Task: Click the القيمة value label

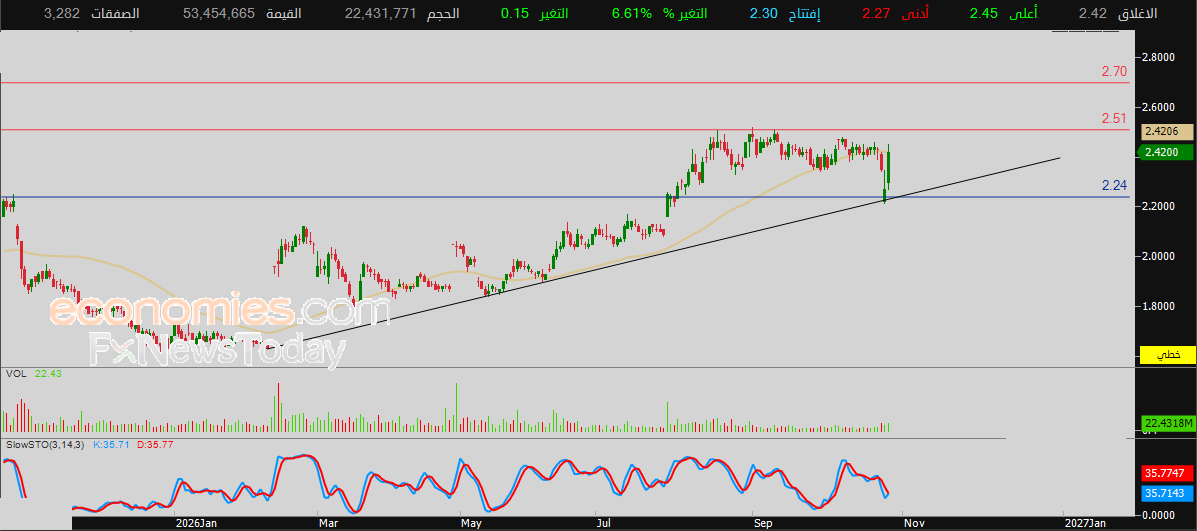Action: pos(283,13)
